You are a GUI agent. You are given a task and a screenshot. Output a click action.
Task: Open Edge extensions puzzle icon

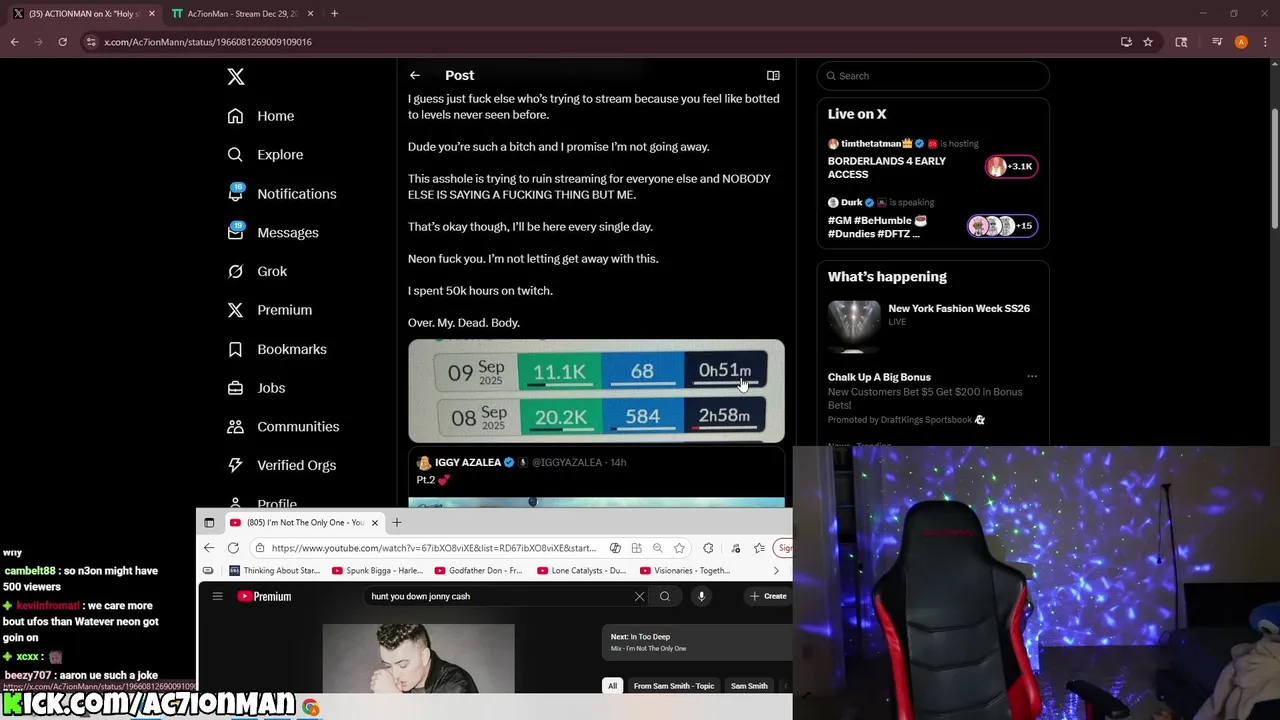click(708, 548)
